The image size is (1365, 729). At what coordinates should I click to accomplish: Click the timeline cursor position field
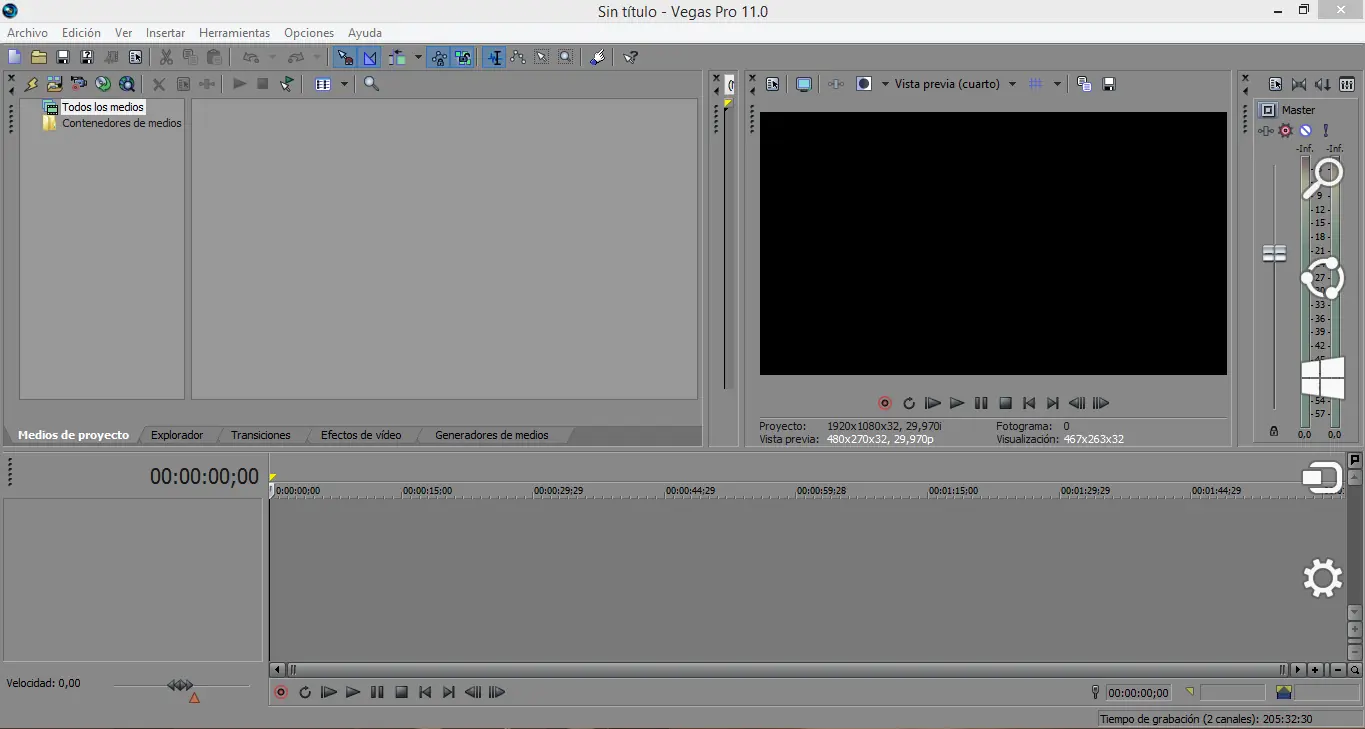(1138, 692)
